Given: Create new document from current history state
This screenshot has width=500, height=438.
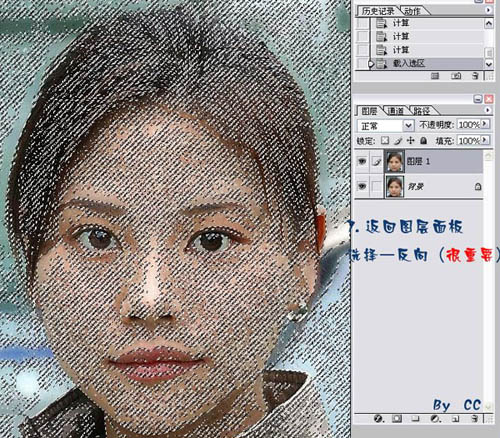Looking at the screenshot, I should coord(435,76).
